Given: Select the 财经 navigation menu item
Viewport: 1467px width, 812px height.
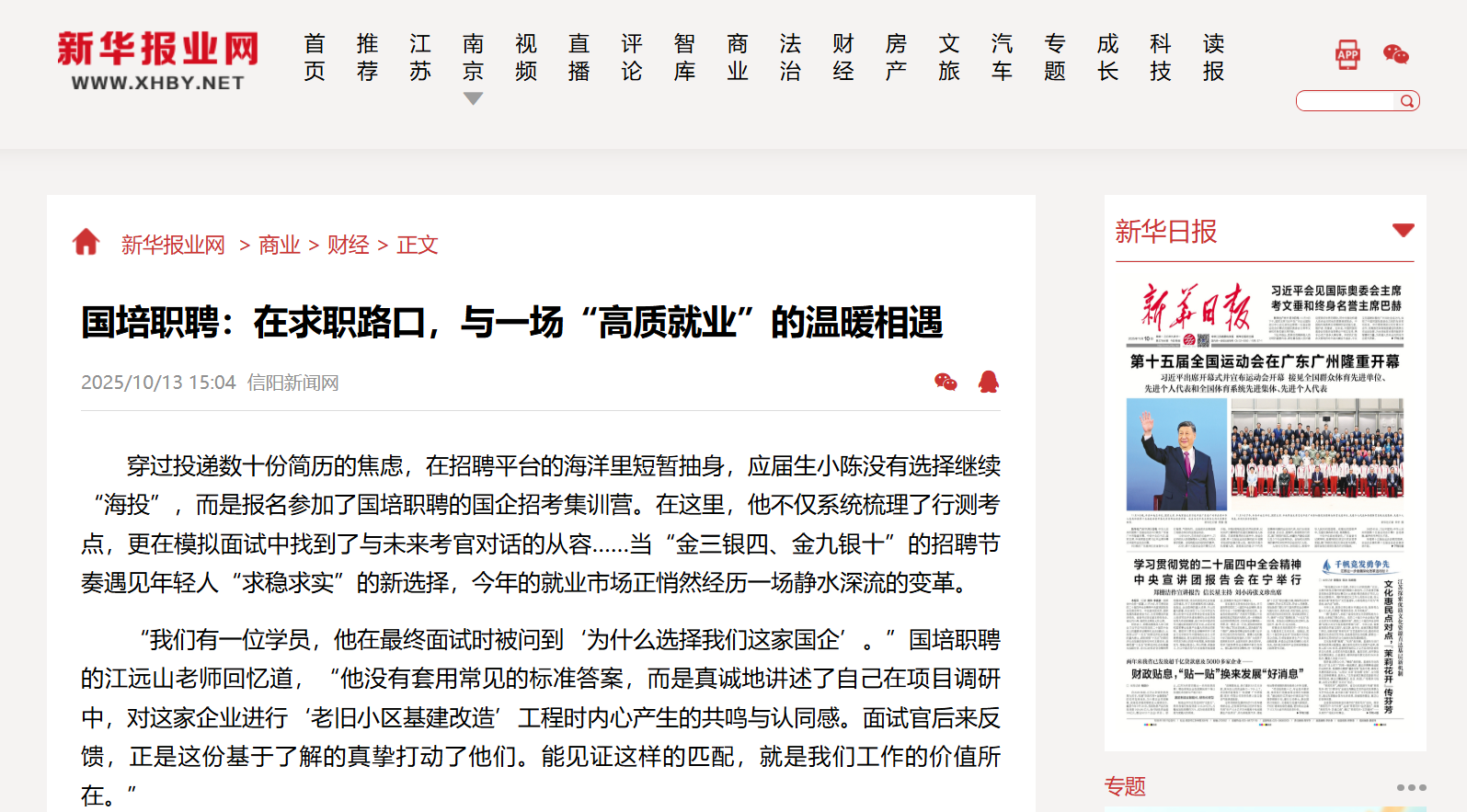Looking at the screenshot, I should click(x=843, y=57).
